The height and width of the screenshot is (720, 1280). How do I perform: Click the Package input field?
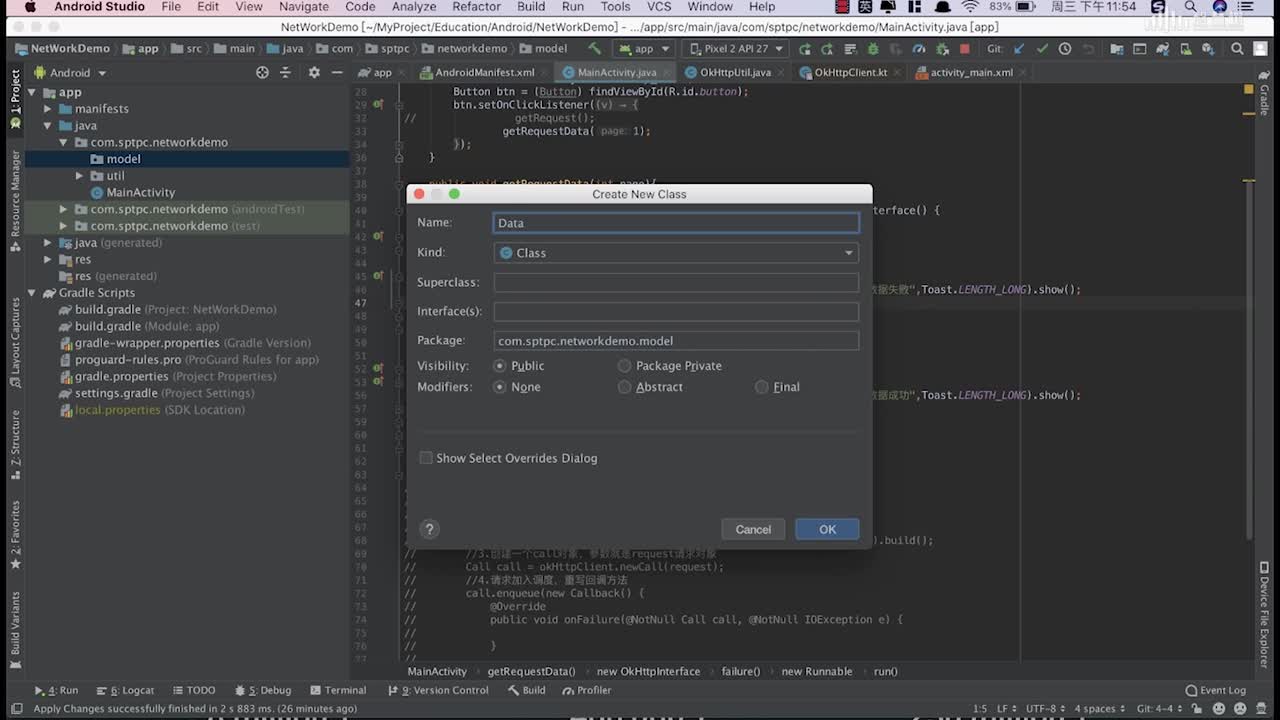click(x=676, y=341)
